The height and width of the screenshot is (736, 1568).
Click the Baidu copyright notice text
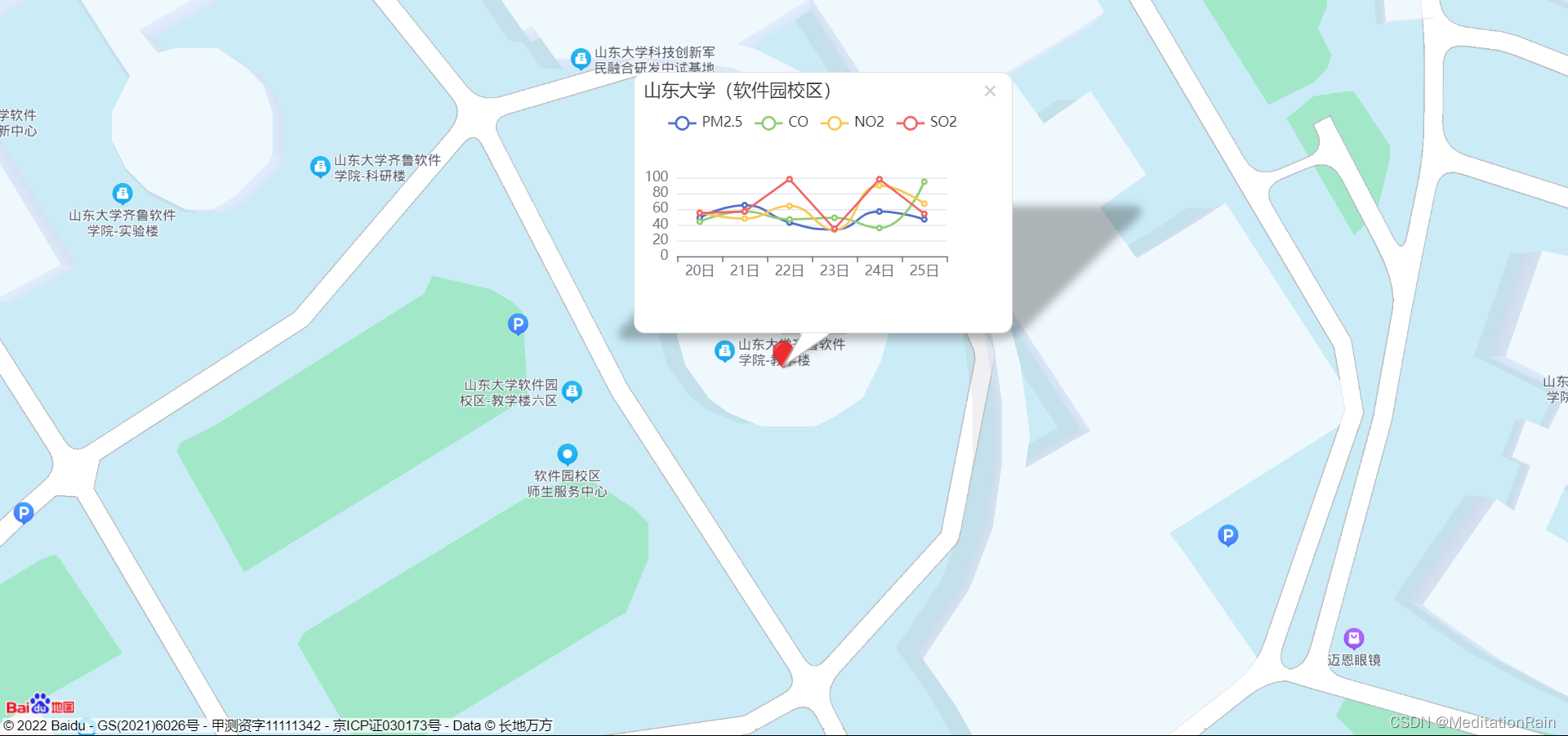coord(278,725)
